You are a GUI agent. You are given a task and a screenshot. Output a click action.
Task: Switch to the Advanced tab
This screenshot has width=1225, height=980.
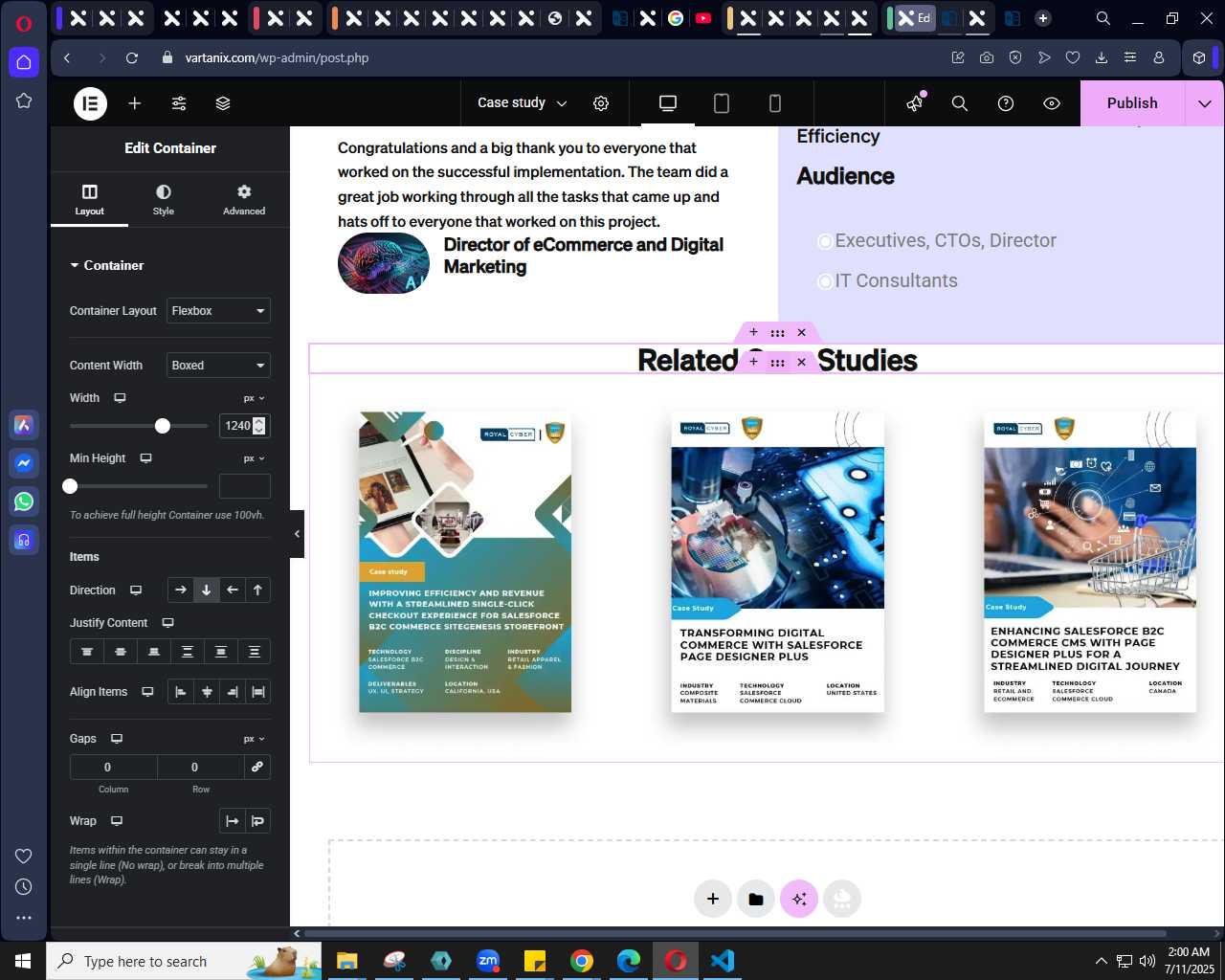[x=244, y=200]
